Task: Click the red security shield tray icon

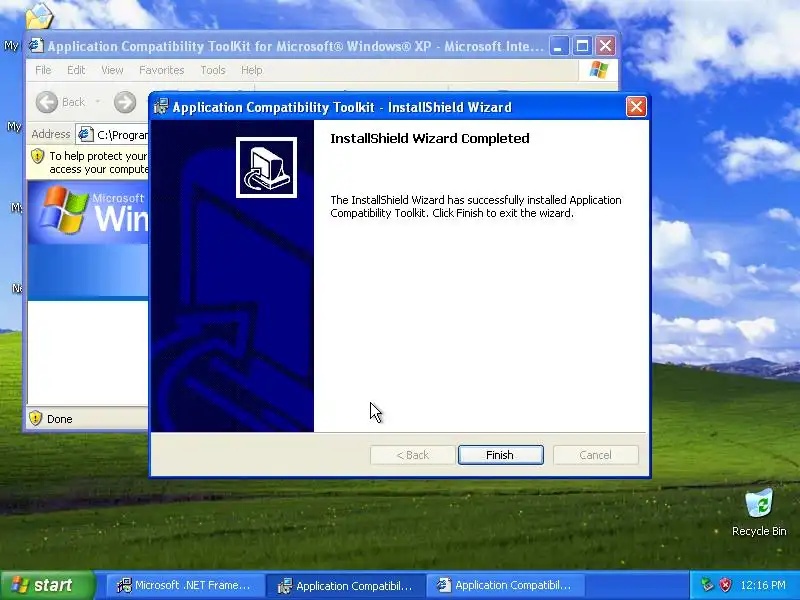Action: tap(725, 585)
